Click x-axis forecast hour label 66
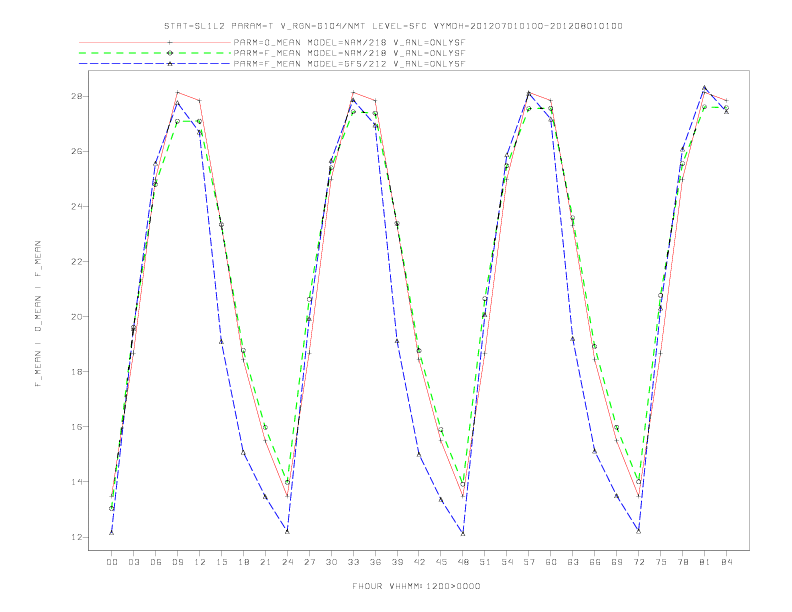792x612 pixels. point(595,562)
